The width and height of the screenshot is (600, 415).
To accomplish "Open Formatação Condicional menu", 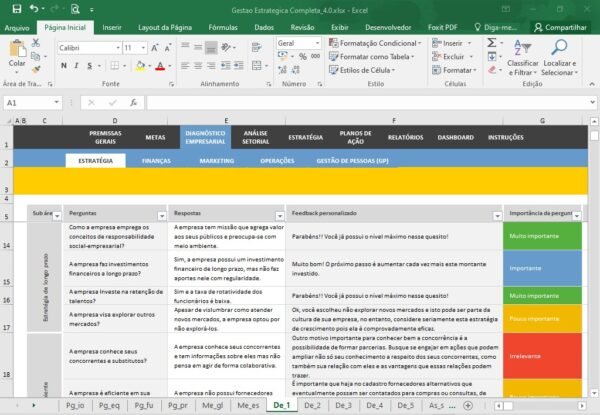I will (x=375, y=43).
